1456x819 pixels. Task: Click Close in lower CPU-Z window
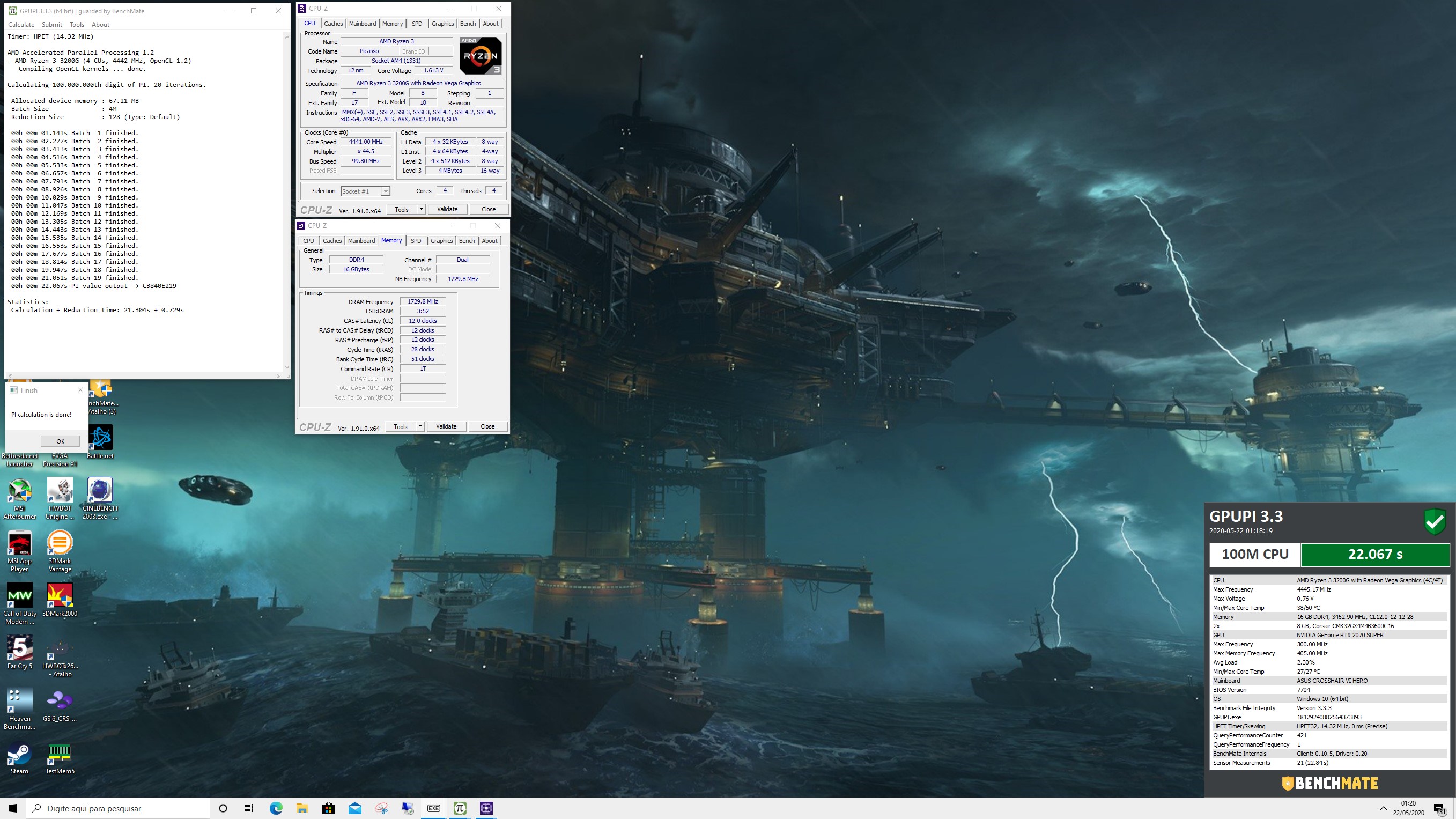click(x=487, y=426)
